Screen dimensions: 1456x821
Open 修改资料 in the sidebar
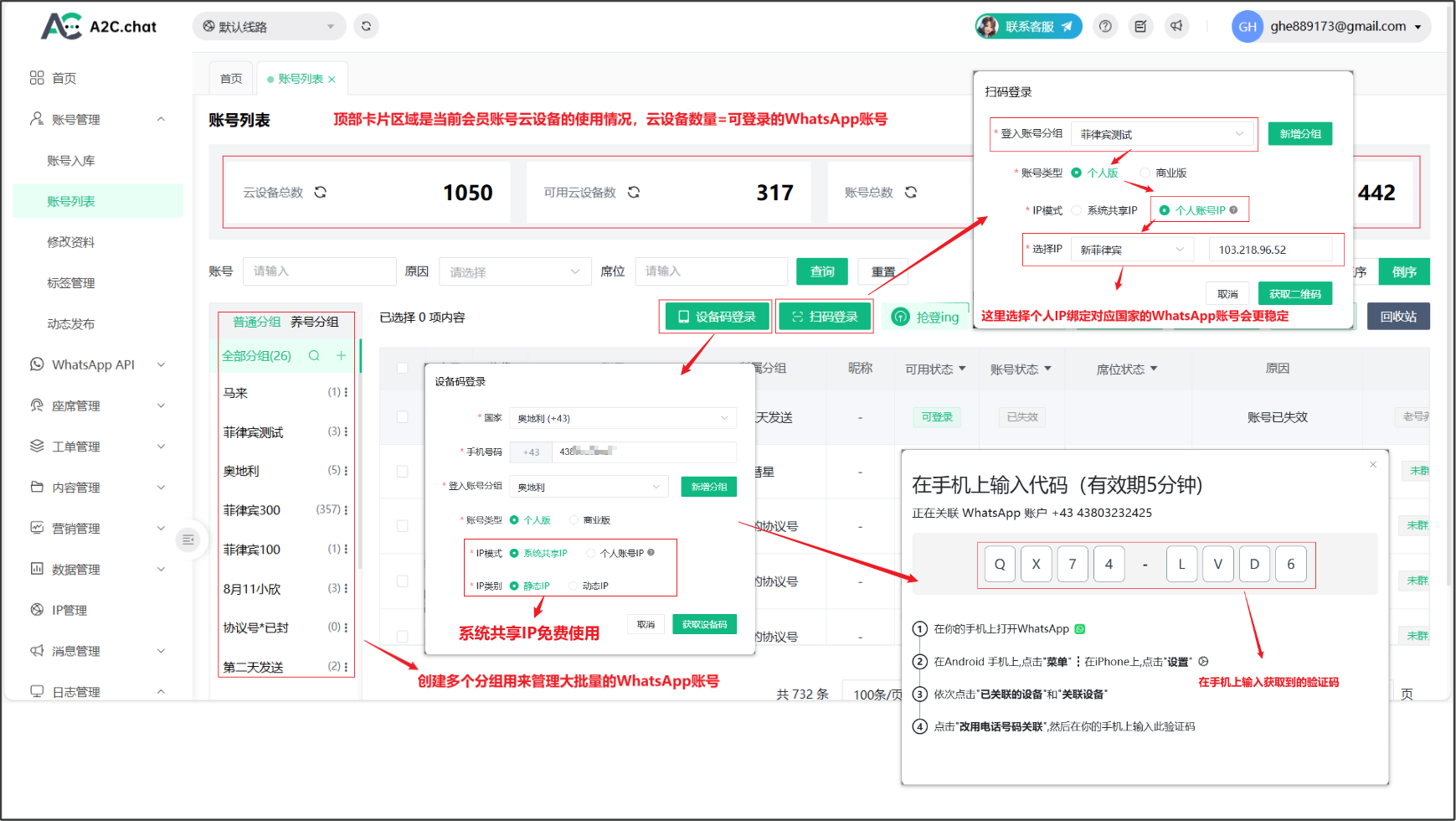[x=71, y=242]
